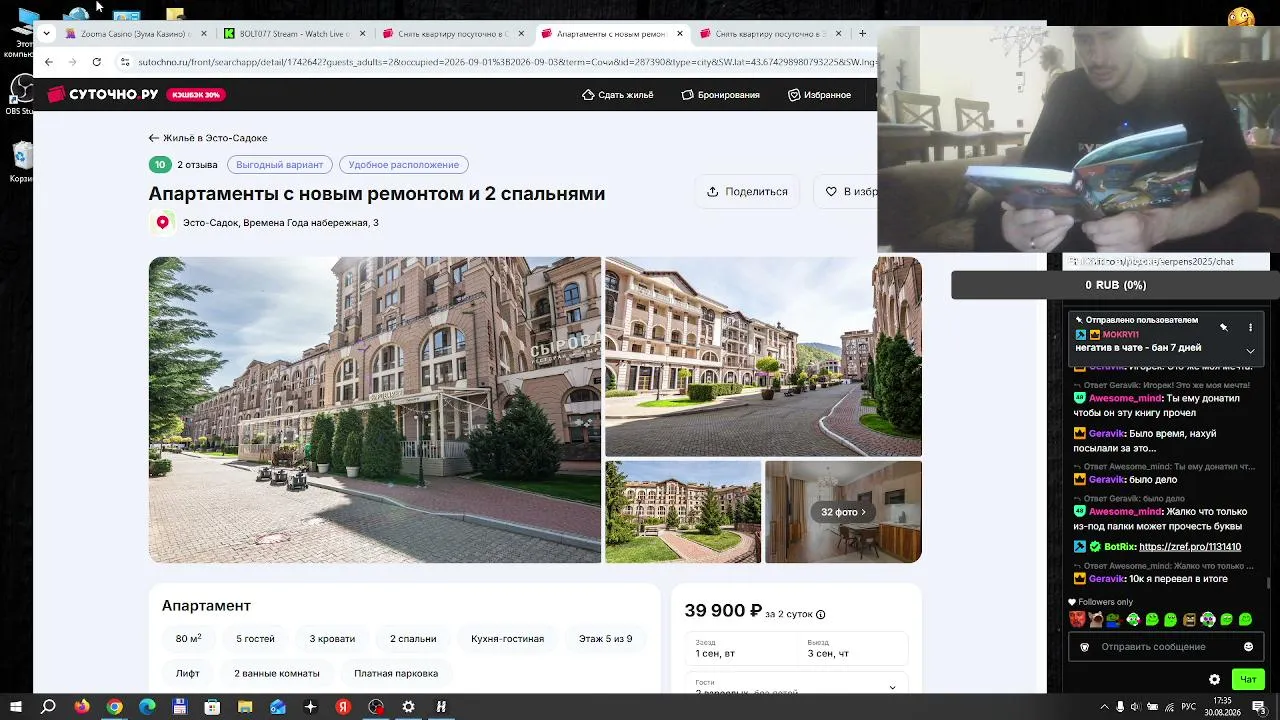Open the main building photo
The image size is (1280, 720).
pyautogui.click(x=375, y=410)
